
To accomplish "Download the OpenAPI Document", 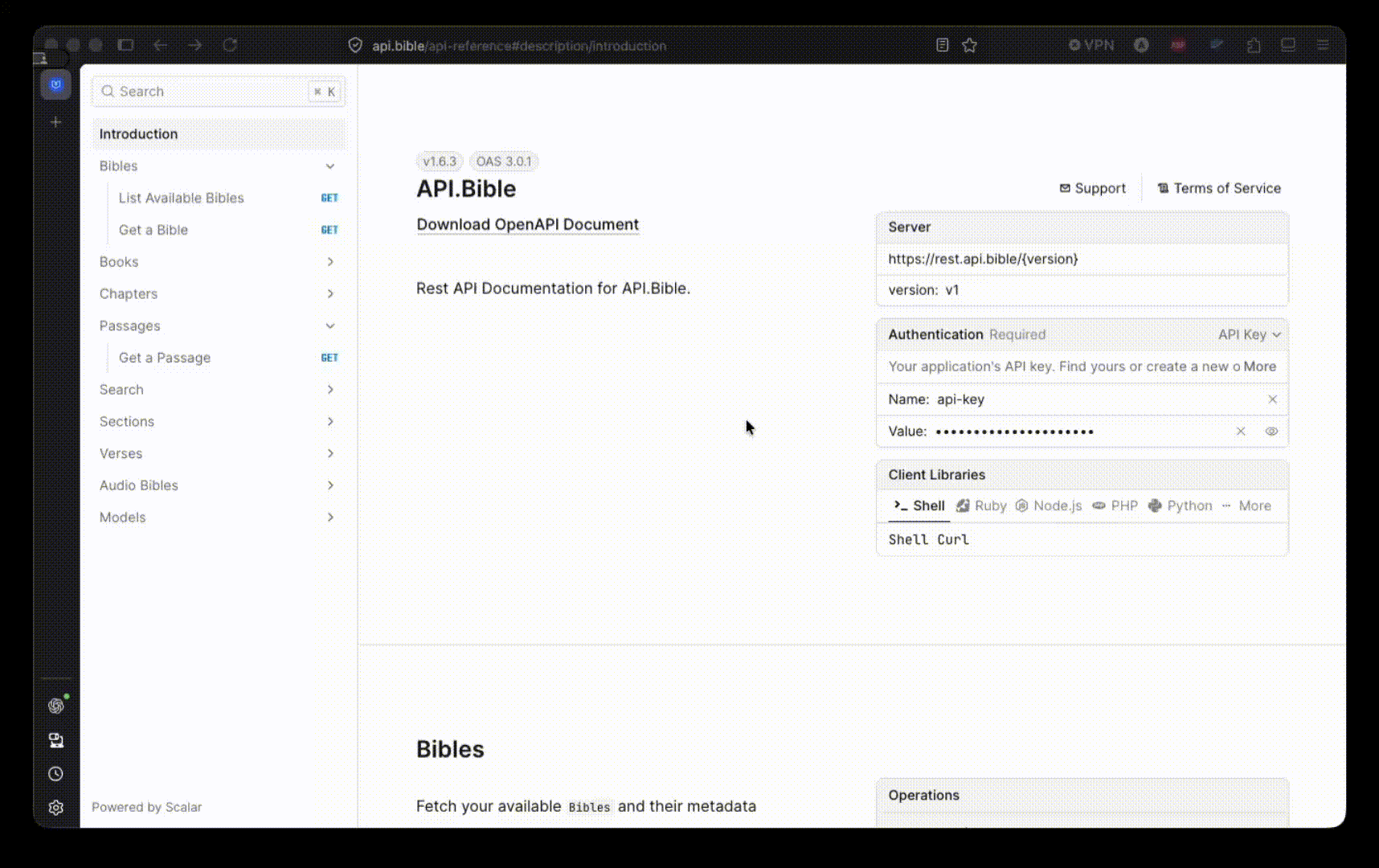I will 528,225.
